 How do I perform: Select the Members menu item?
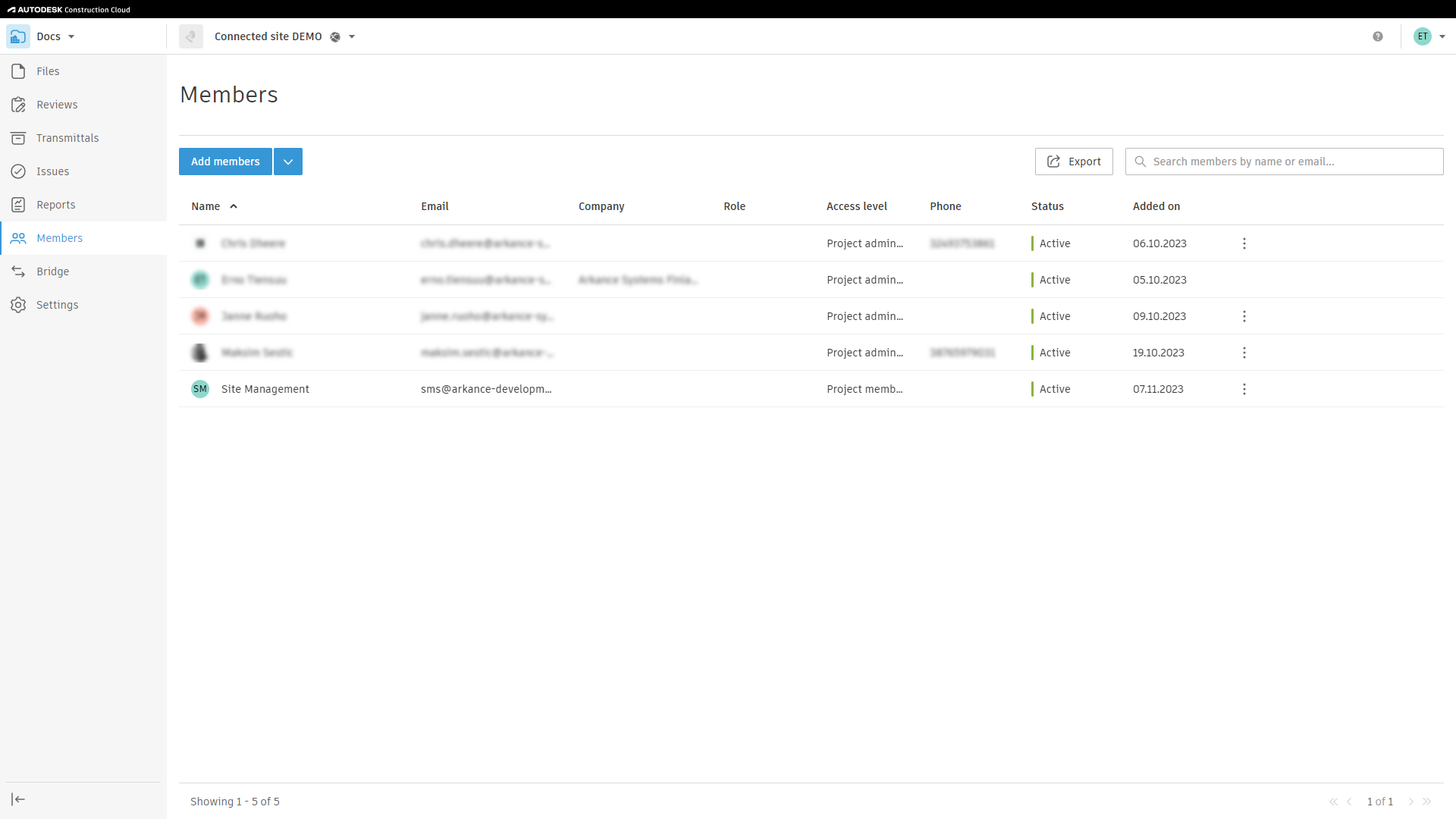pos(59,238)
